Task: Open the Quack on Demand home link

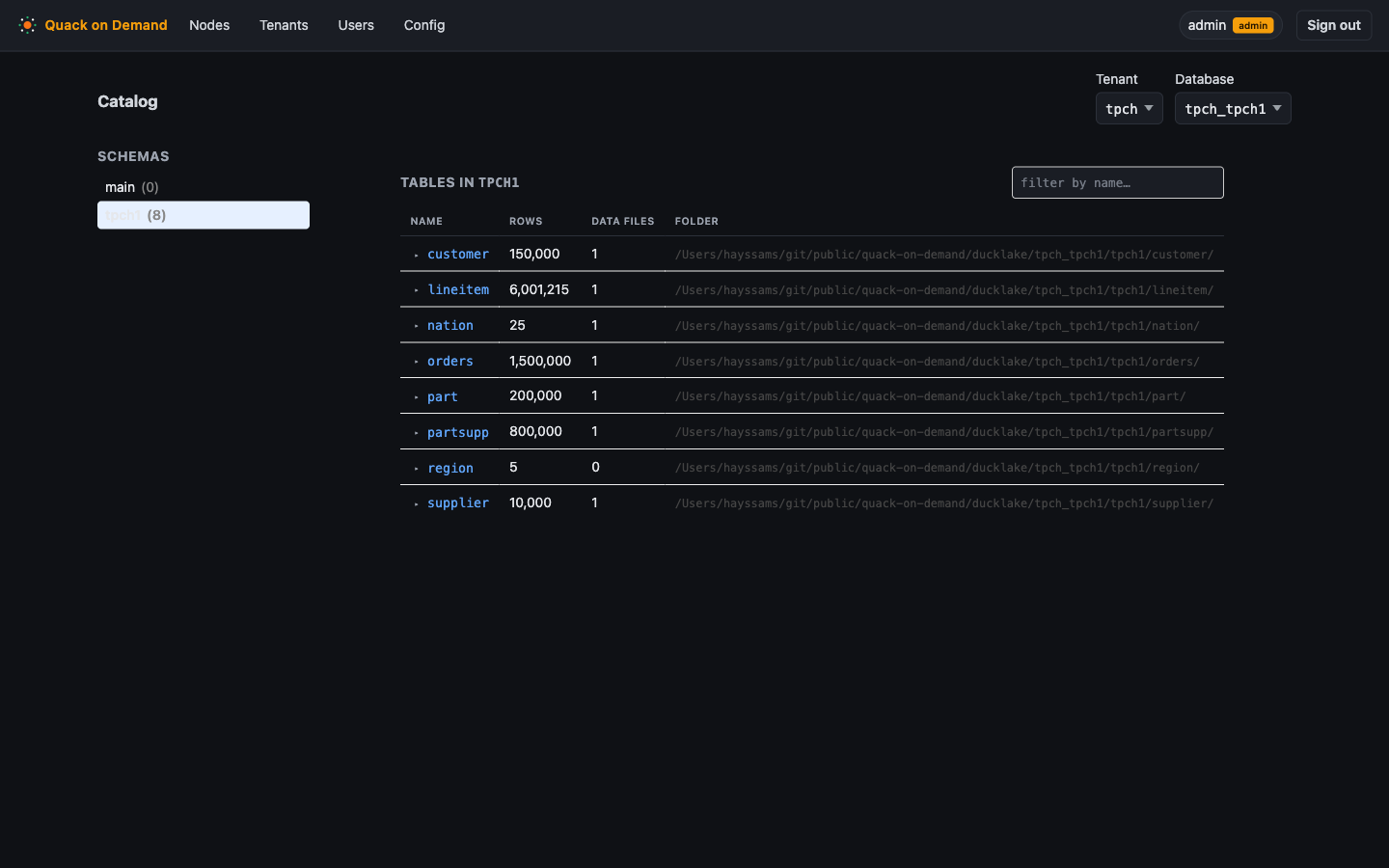Action: point(93,25)
